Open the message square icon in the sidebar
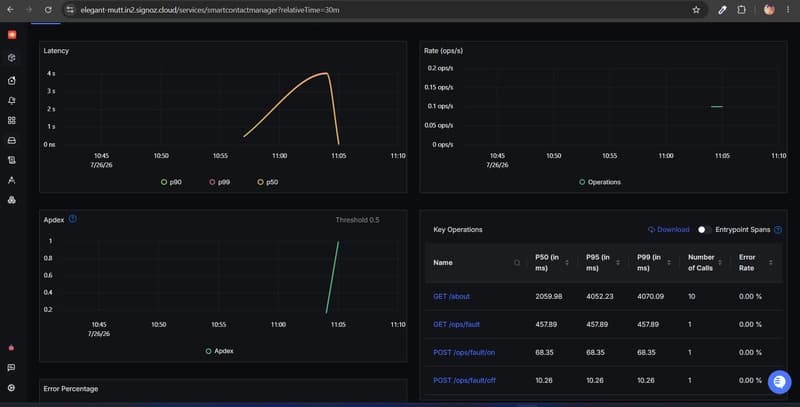800x407 pixels. click(11, 368)
